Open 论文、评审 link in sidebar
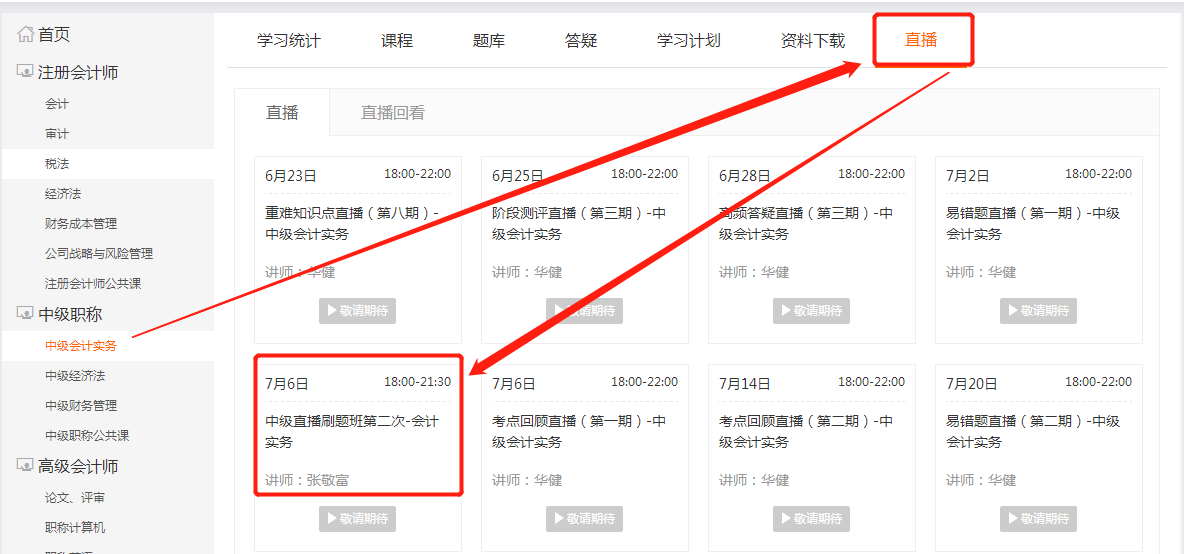This screenshot has height=554, width=1184. point(74,498)
